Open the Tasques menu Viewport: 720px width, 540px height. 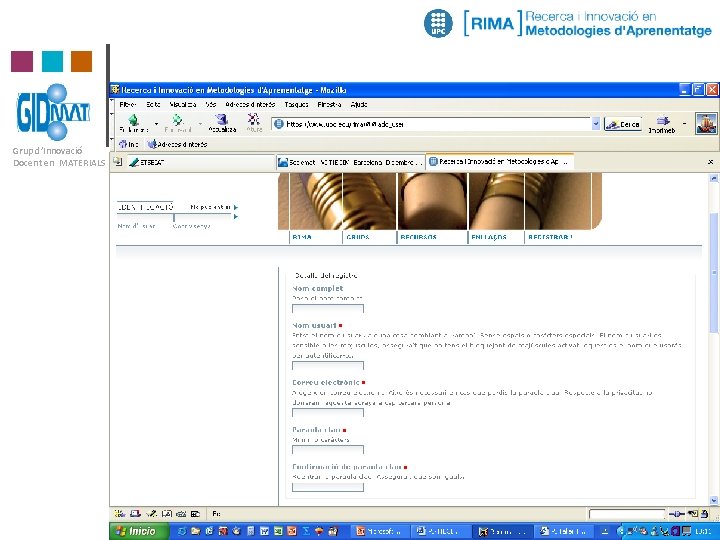tap(296, 104)
